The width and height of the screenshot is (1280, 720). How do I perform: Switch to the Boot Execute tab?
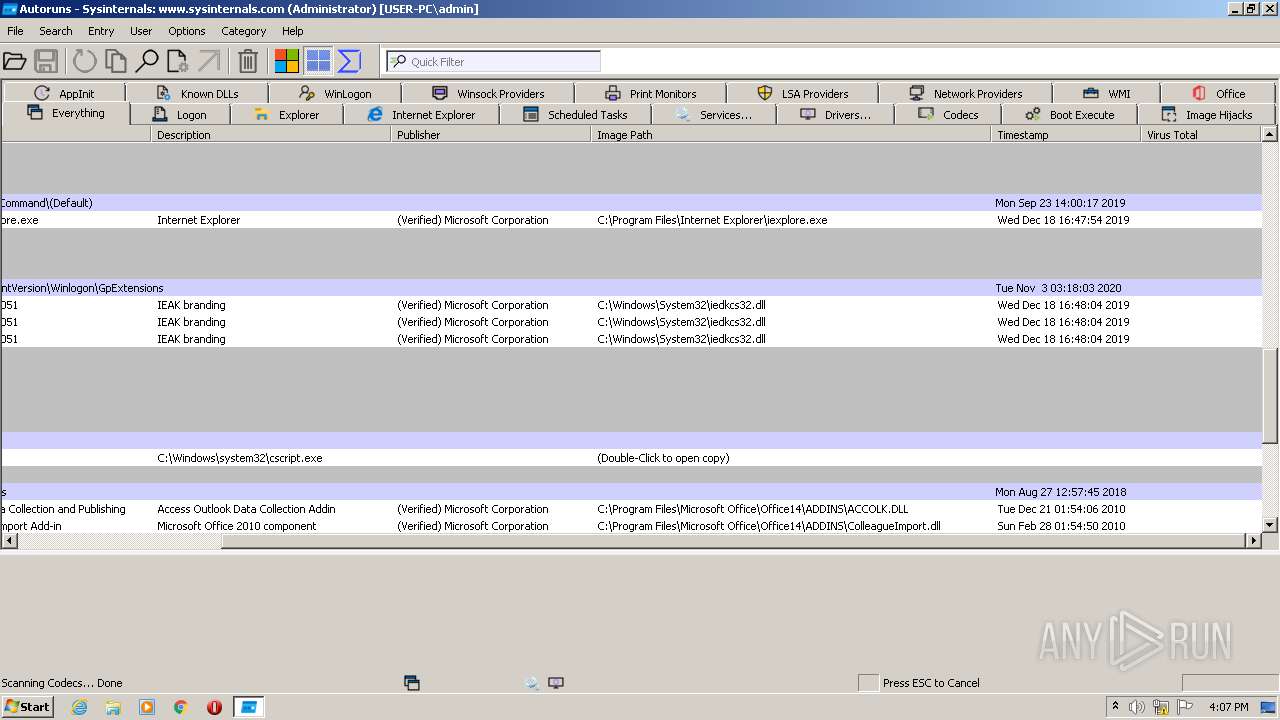[1070, 114]
